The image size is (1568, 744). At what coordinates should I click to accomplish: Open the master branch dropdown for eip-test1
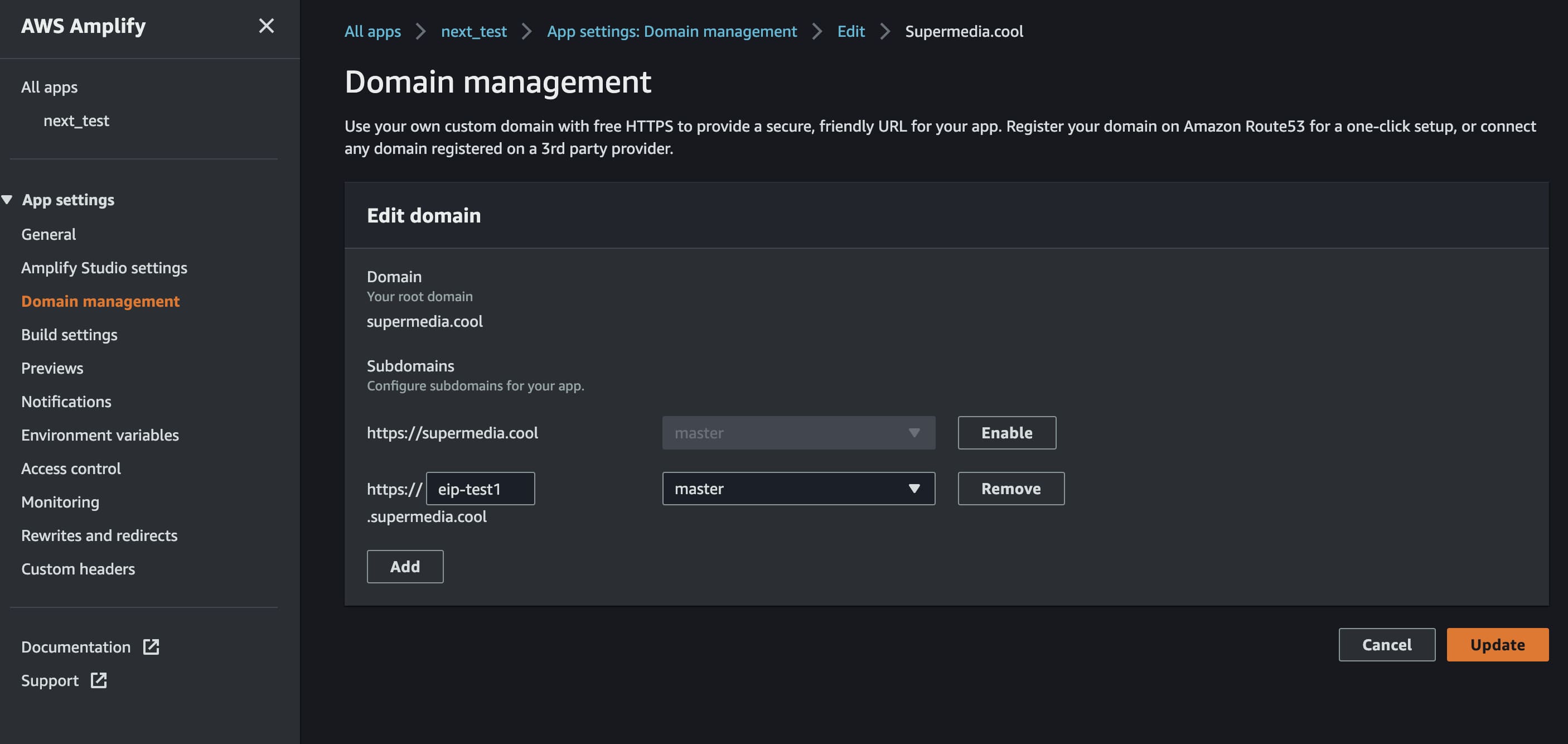(798, 489)
